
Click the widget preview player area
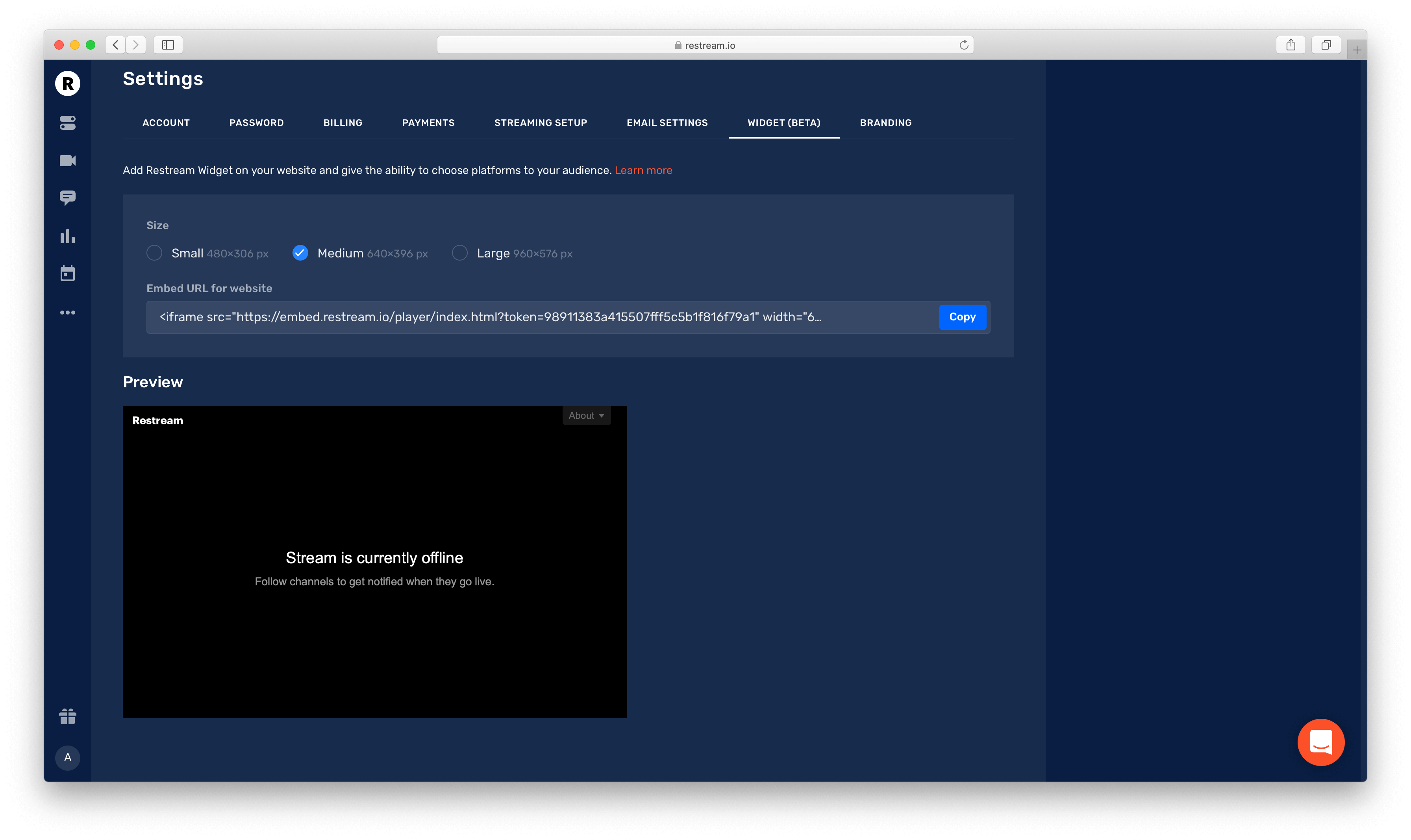click(x=374, y=562)
